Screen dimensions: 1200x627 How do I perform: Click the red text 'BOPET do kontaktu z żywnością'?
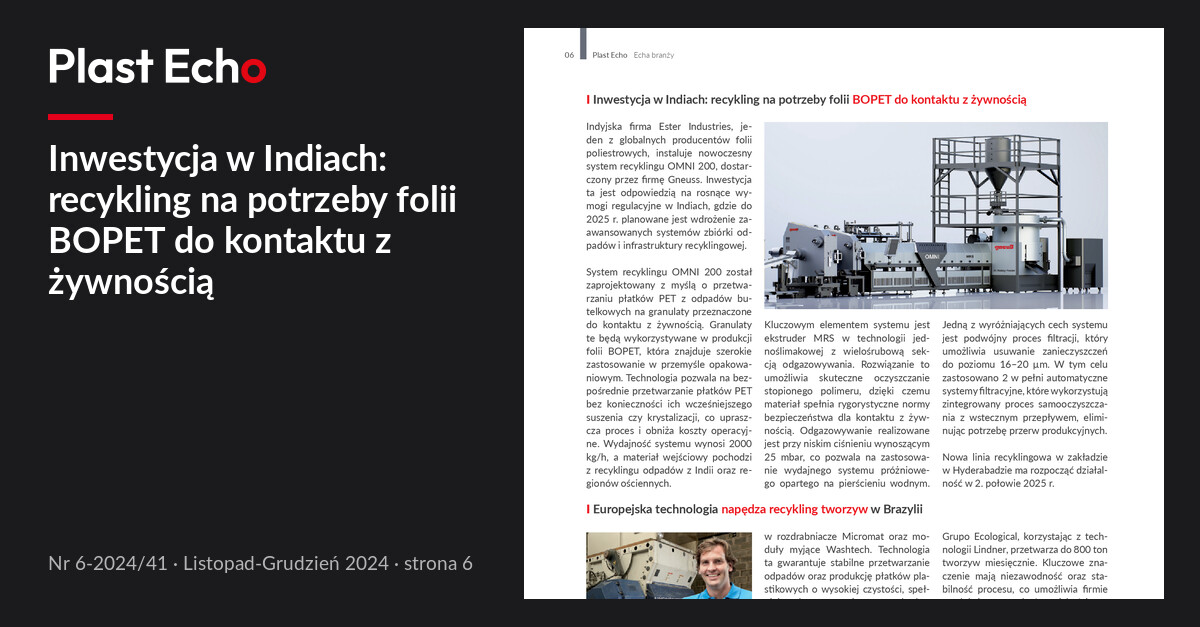click(940, 100)
